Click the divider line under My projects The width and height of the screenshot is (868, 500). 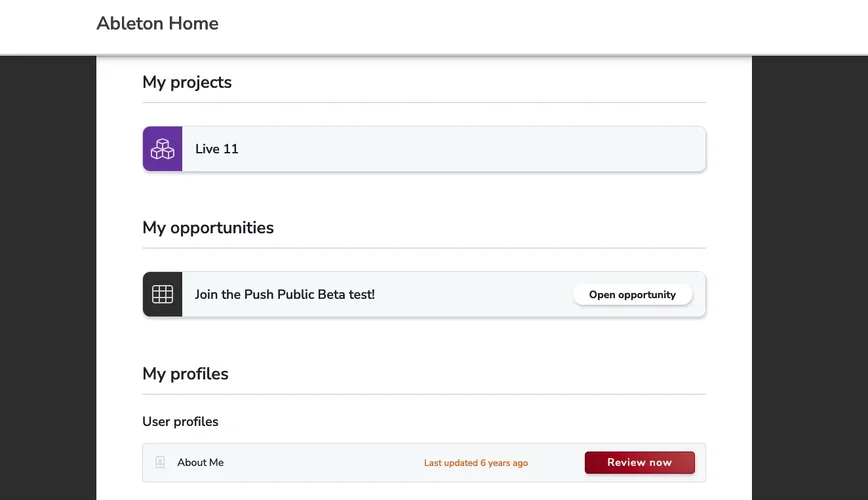pos(424,102)
